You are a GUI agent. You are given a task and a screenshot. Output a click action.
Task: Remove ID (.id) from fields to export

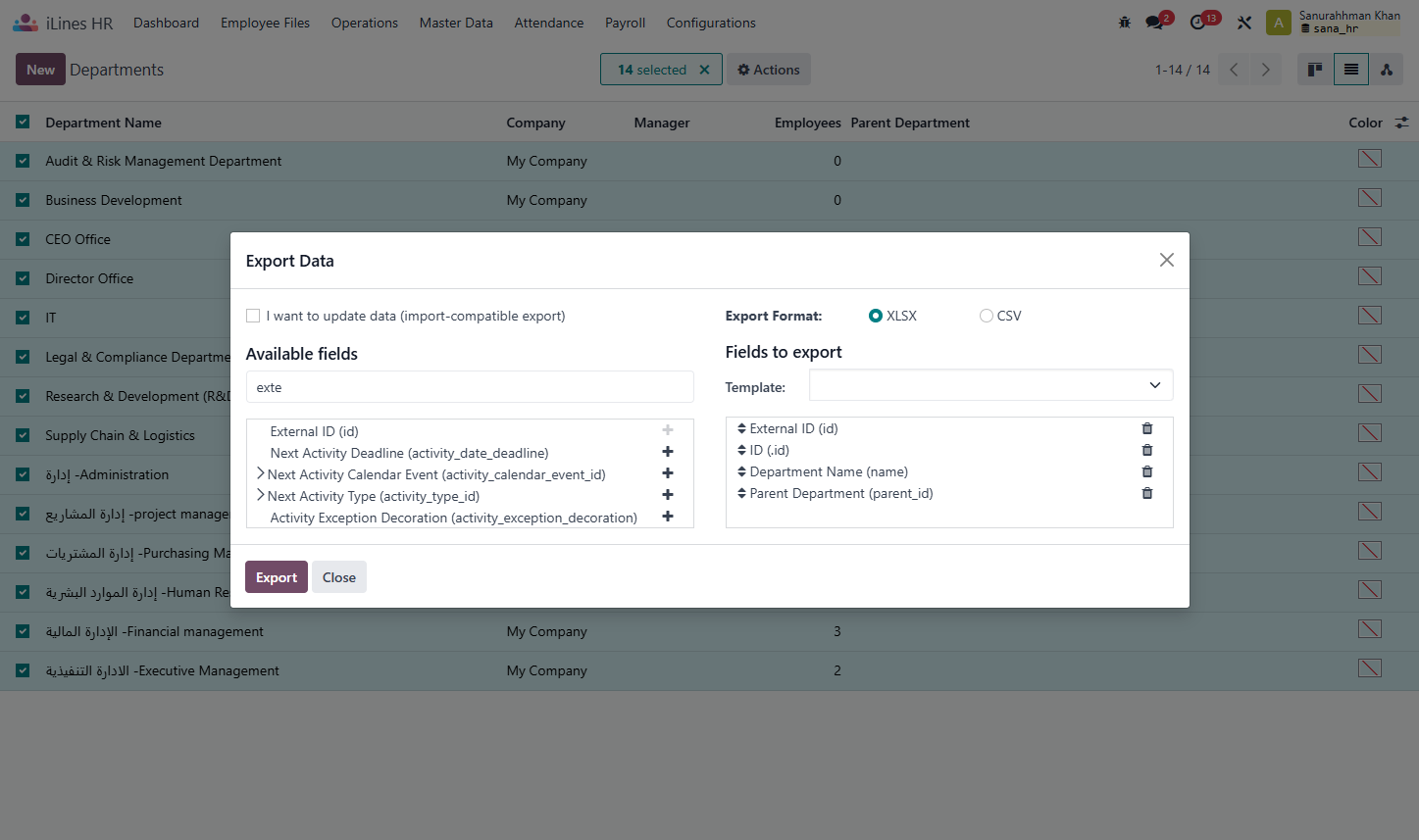[1147, 450]
